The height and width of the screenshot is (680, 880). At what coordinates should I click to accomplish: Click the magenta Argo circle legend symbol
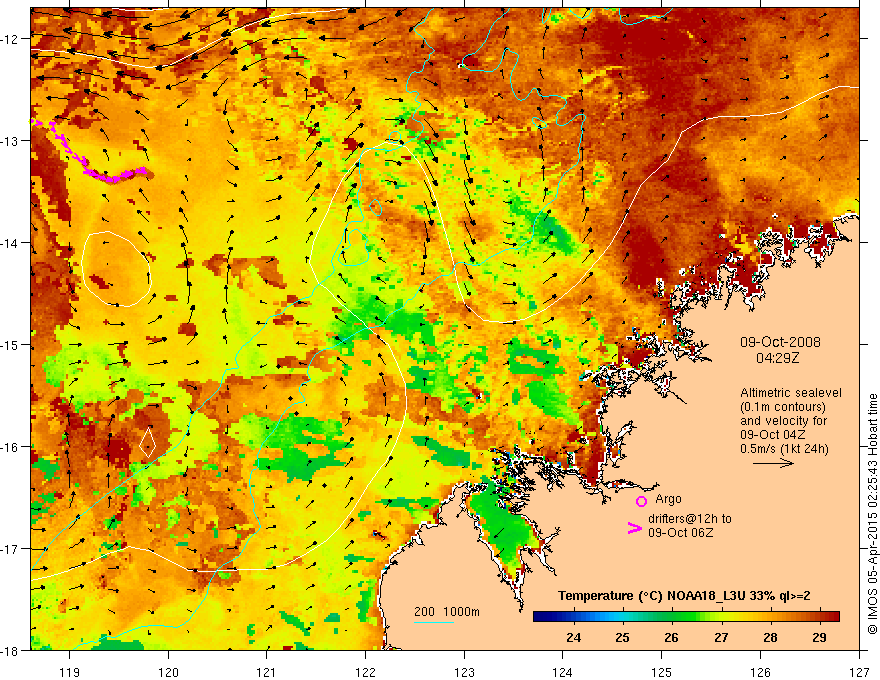641,501
